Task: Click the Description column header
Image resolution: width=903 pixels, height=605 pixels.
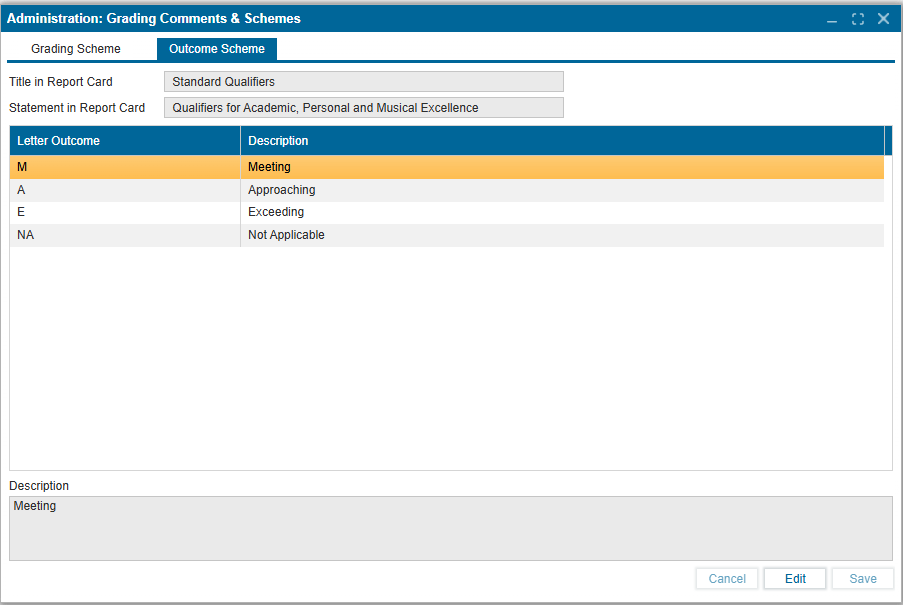Action: click(x=561, y=141)
